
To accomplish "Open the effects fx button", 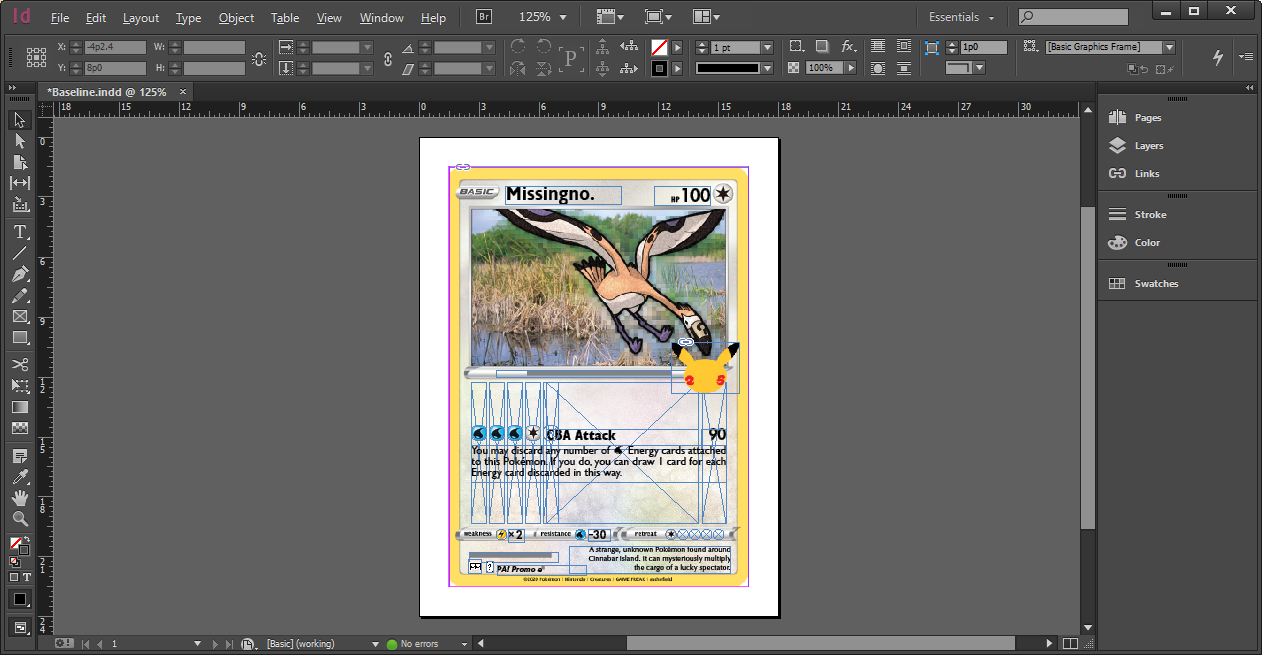I will pos(847,47).
